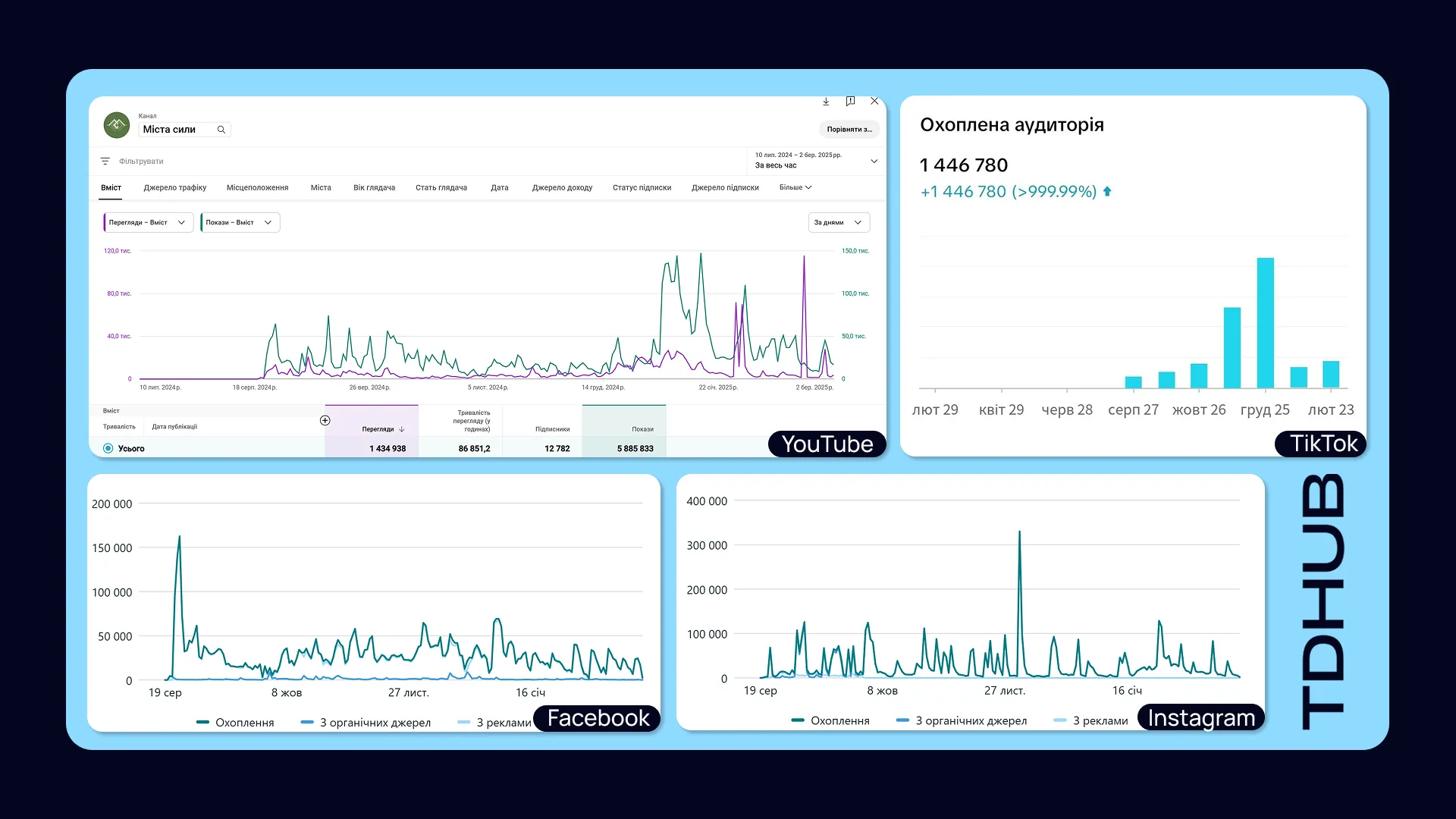Toggle the Охоплення legend in Instagram chart
The width and height of the screenshot is (1456, 819).
coord(830,720)
